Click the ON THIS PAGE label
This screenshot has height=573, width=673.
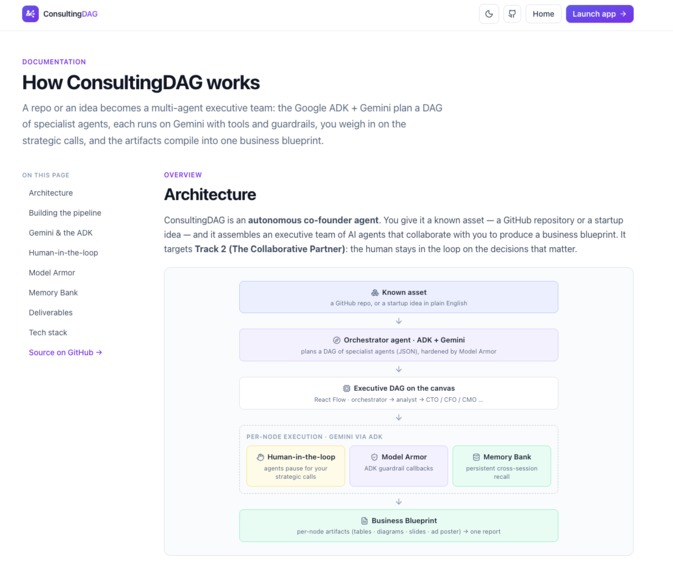pyautogui.click(x=46, y=175)
